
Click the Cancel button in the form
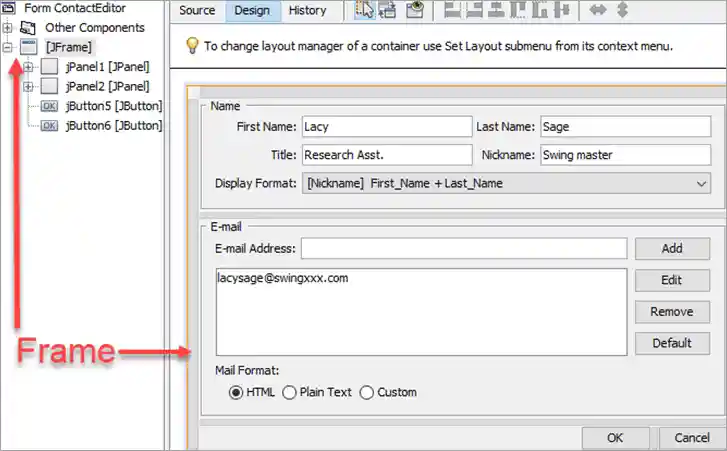(x=692, y=438)
